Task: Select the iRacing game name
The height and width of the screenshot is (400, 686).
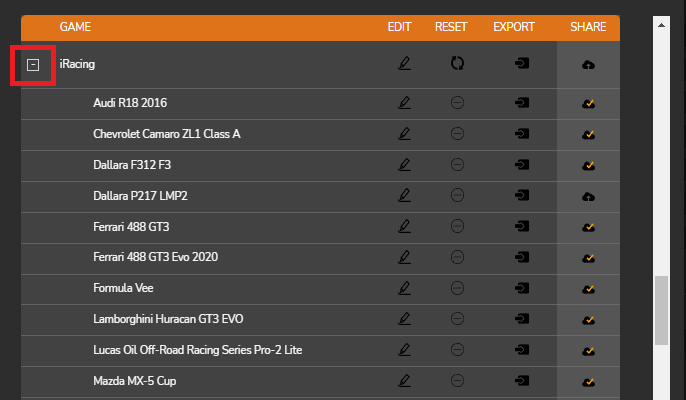Action: click(x=77, y=64)
